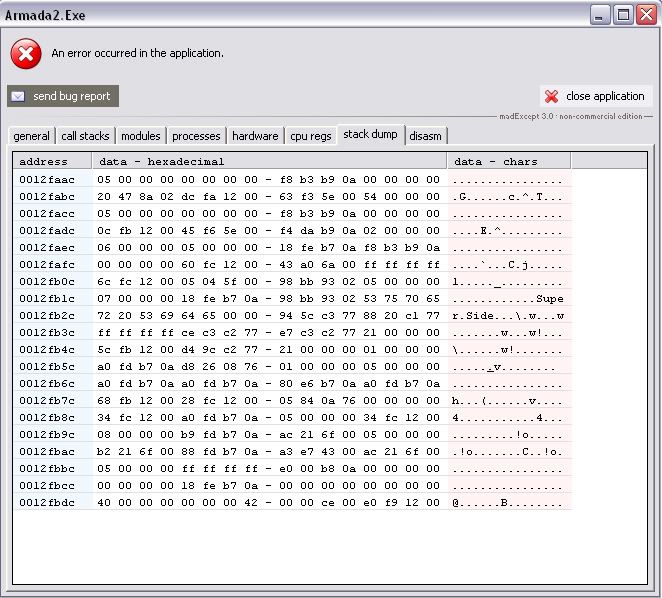Open the hardware tab
The height and width of the screenshot is (598, 662).
coord(255,136)
